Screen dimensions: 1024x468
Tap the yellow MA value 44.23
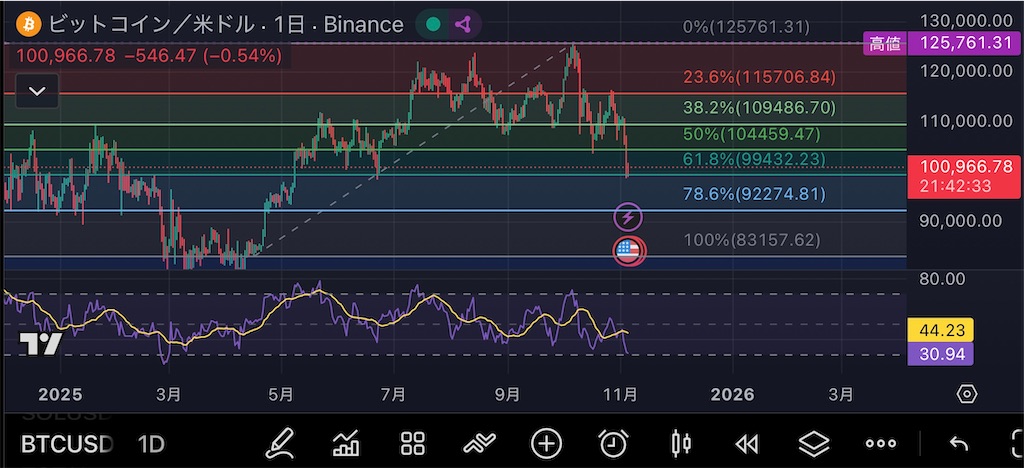[940, 331]
